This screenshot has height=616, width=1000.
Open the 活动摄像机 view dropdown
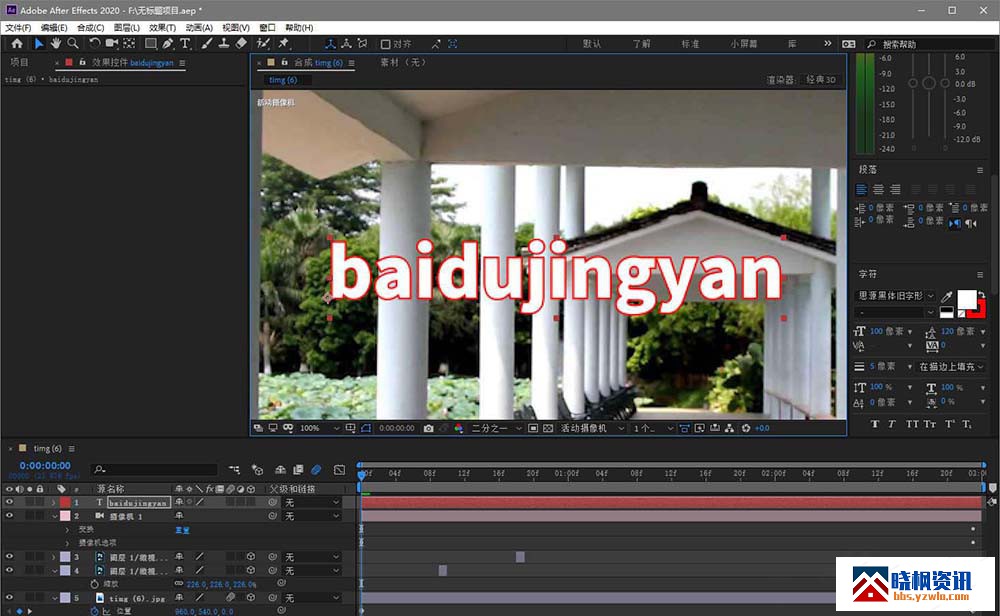coord(592,429)
